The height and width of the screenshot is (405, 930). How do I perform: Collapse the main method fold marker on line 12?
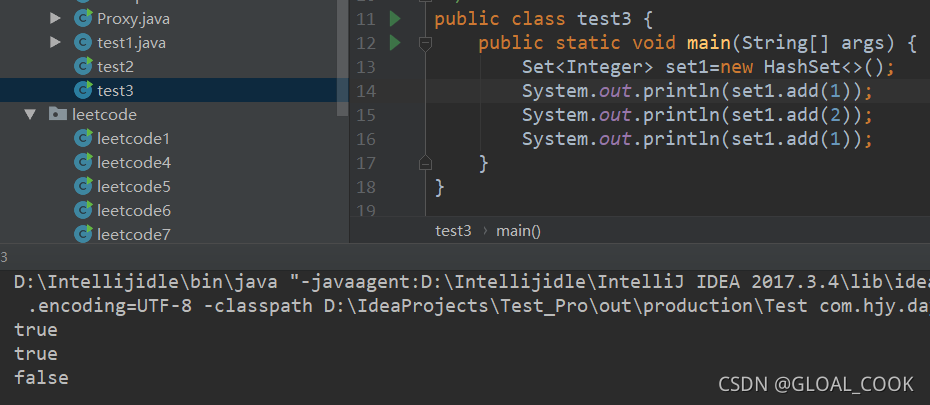pos(425,43)
